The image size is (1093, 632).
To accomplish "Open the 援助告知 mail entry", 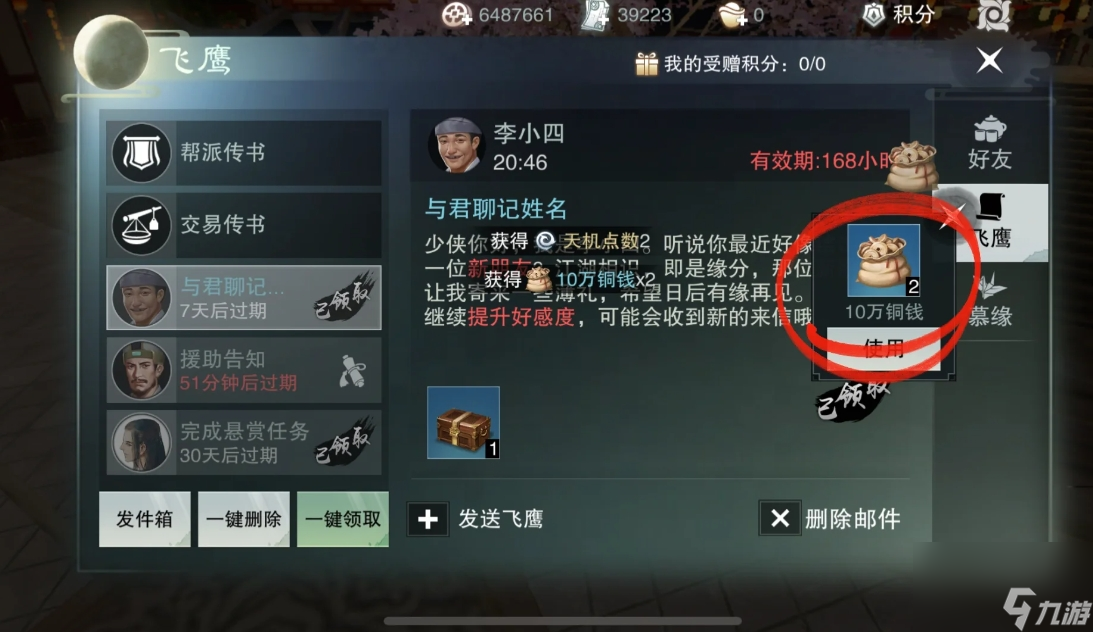I will (x=244, y=370).
